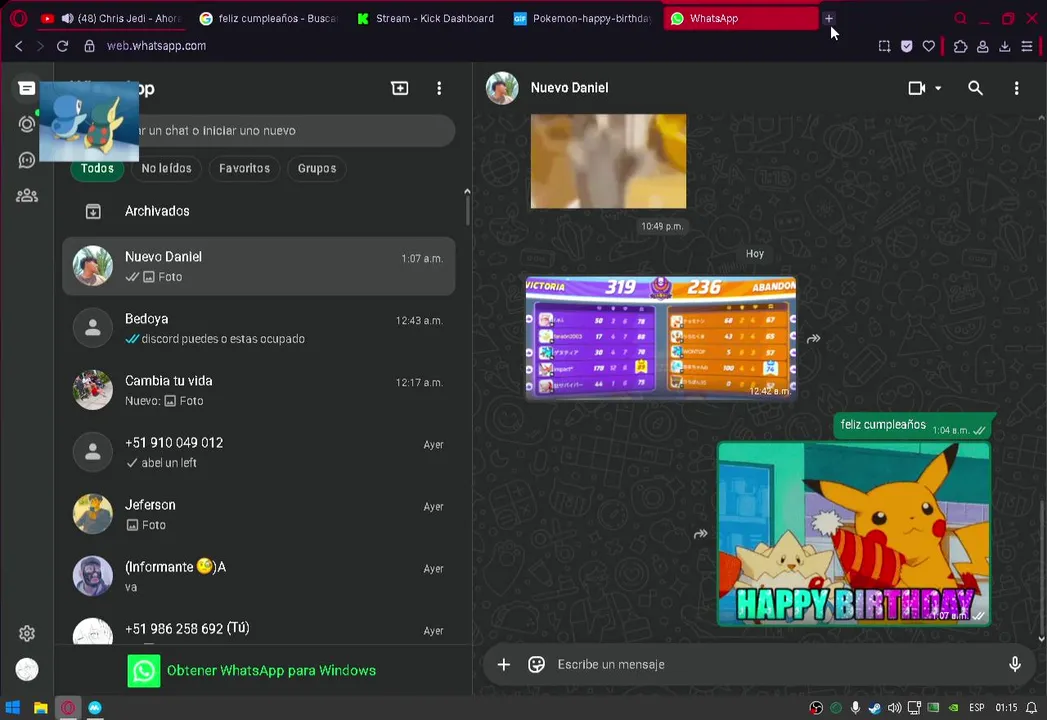Start video call with Nuevo Daniel

click(917, 88)
